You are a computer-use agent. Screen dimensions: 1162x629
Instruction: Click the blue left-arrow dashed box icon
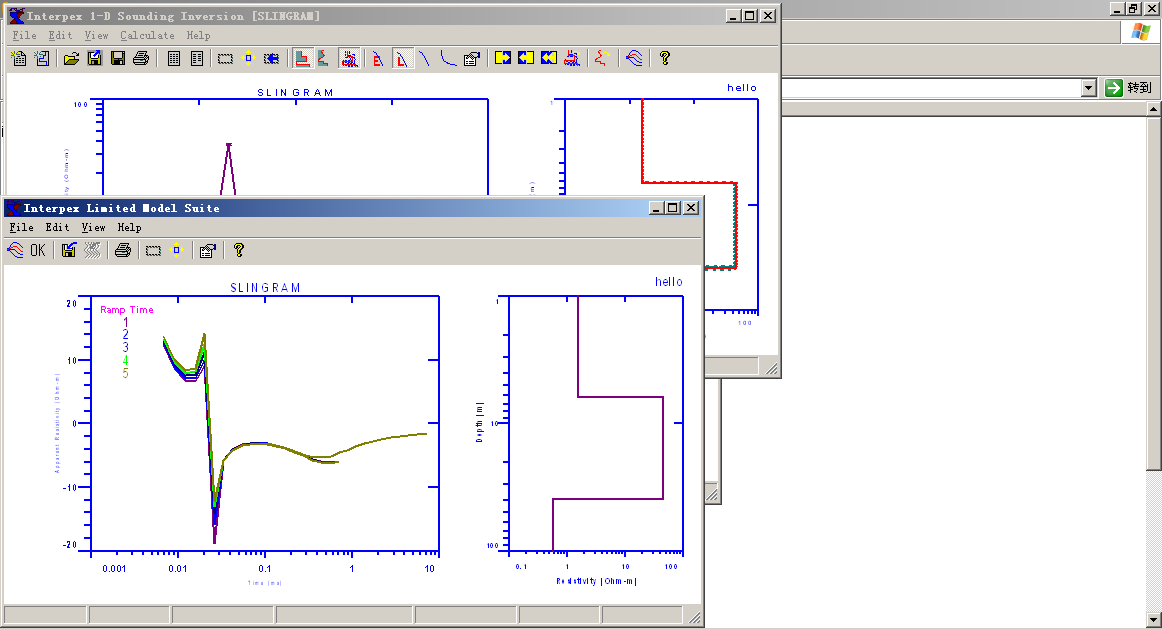pyautogui.click(x=272, y=59)
